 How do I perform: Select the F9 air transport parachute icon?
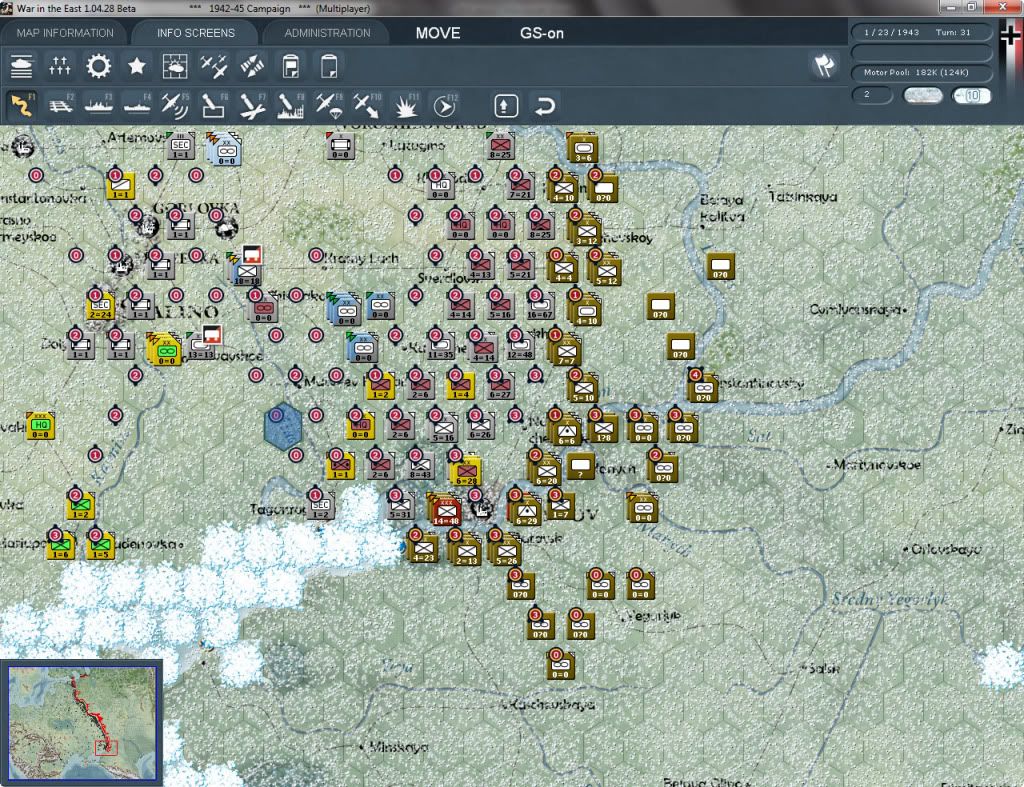[328, 105]
